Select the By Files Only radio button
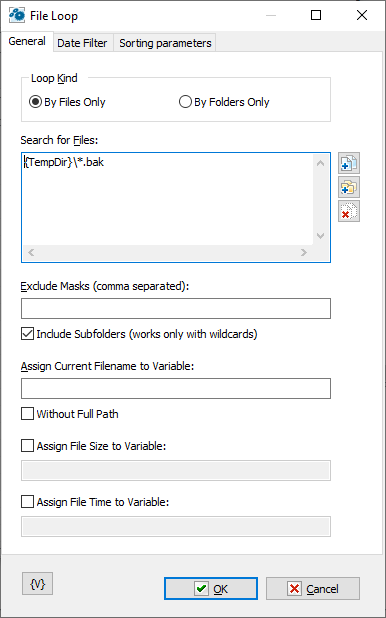This screenshot has width=386, height=618. [x=35, y=102]
